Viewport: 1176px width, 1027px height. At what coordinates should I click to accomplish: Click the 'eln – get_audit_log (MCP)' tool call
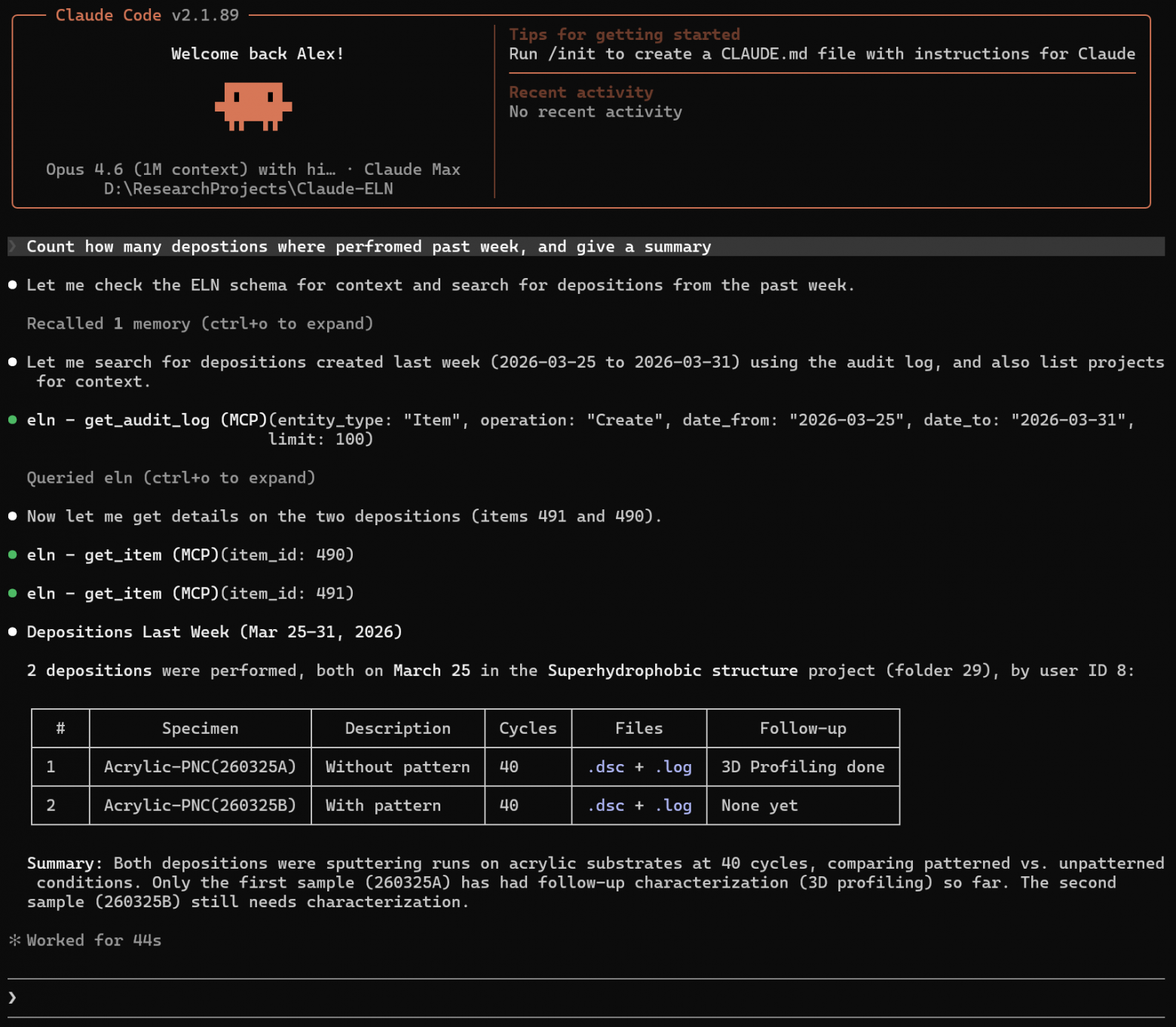(147, 420)
